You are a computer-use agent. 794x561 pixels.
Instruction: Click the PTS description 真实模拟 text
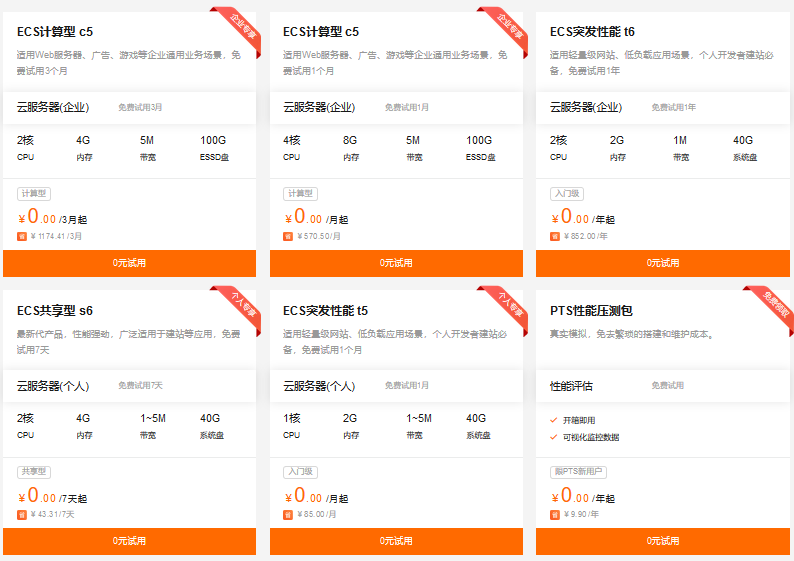tap(632, 334)
